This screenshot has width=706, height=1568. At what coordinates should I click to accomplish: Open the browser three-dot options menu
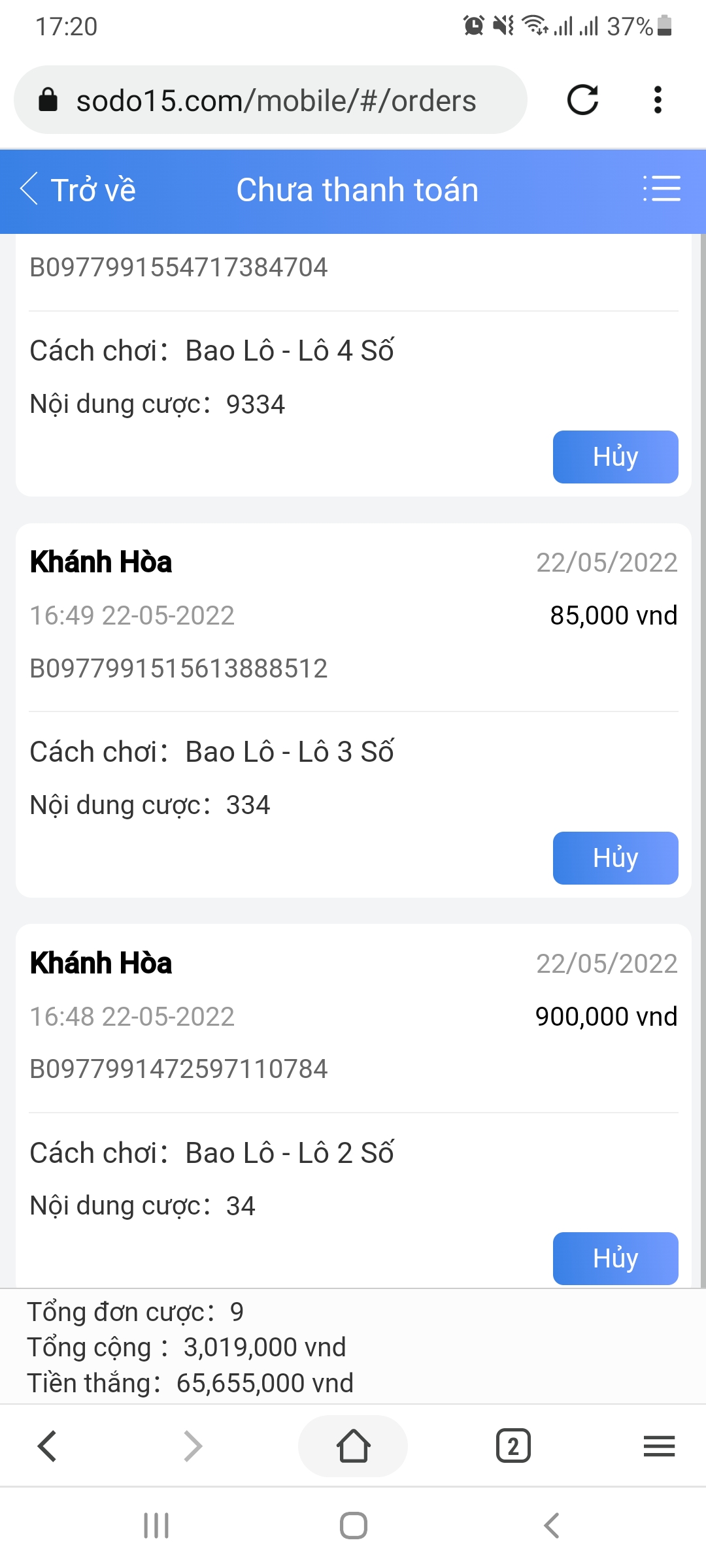pos(658,100)
